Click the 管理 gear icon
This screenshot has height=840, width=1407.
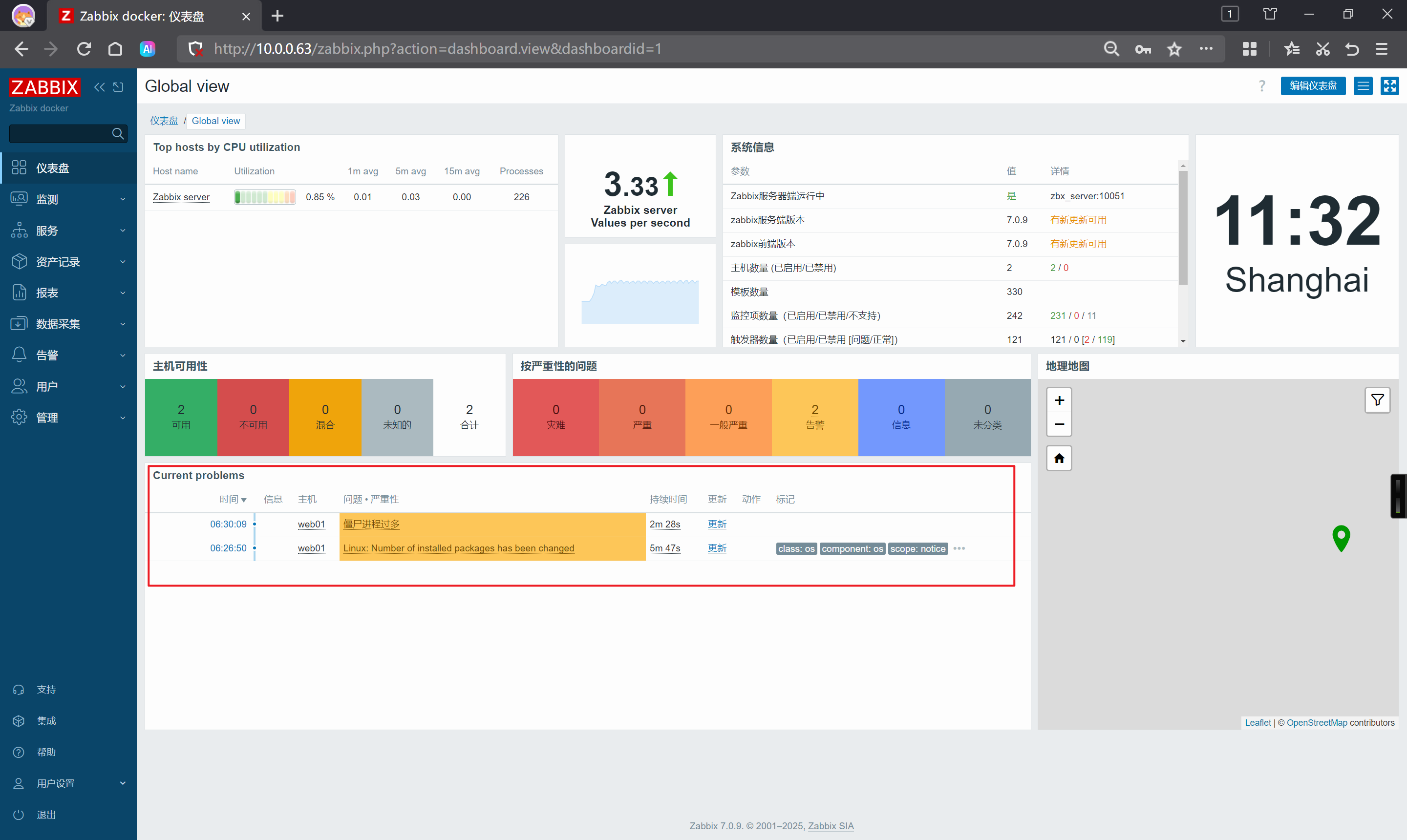point(19,417)
